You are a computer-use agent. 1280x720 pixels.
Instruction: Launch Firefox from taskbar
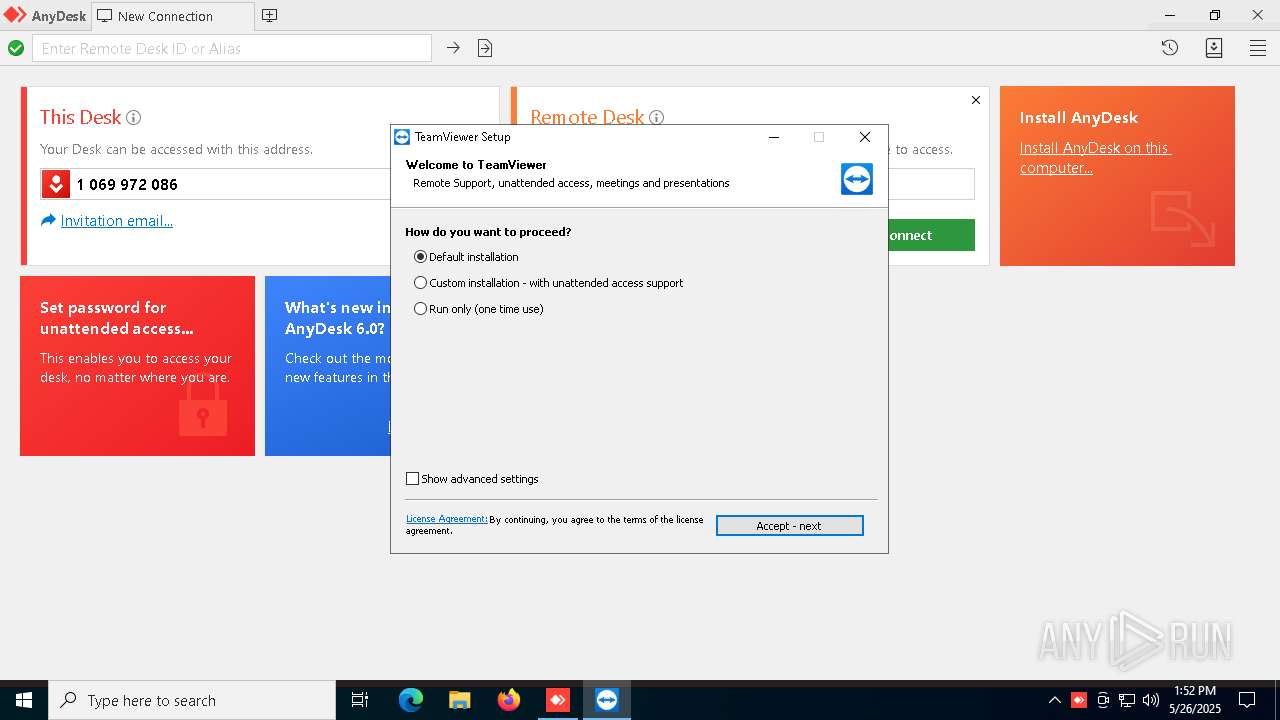click(x=509, y=700)
